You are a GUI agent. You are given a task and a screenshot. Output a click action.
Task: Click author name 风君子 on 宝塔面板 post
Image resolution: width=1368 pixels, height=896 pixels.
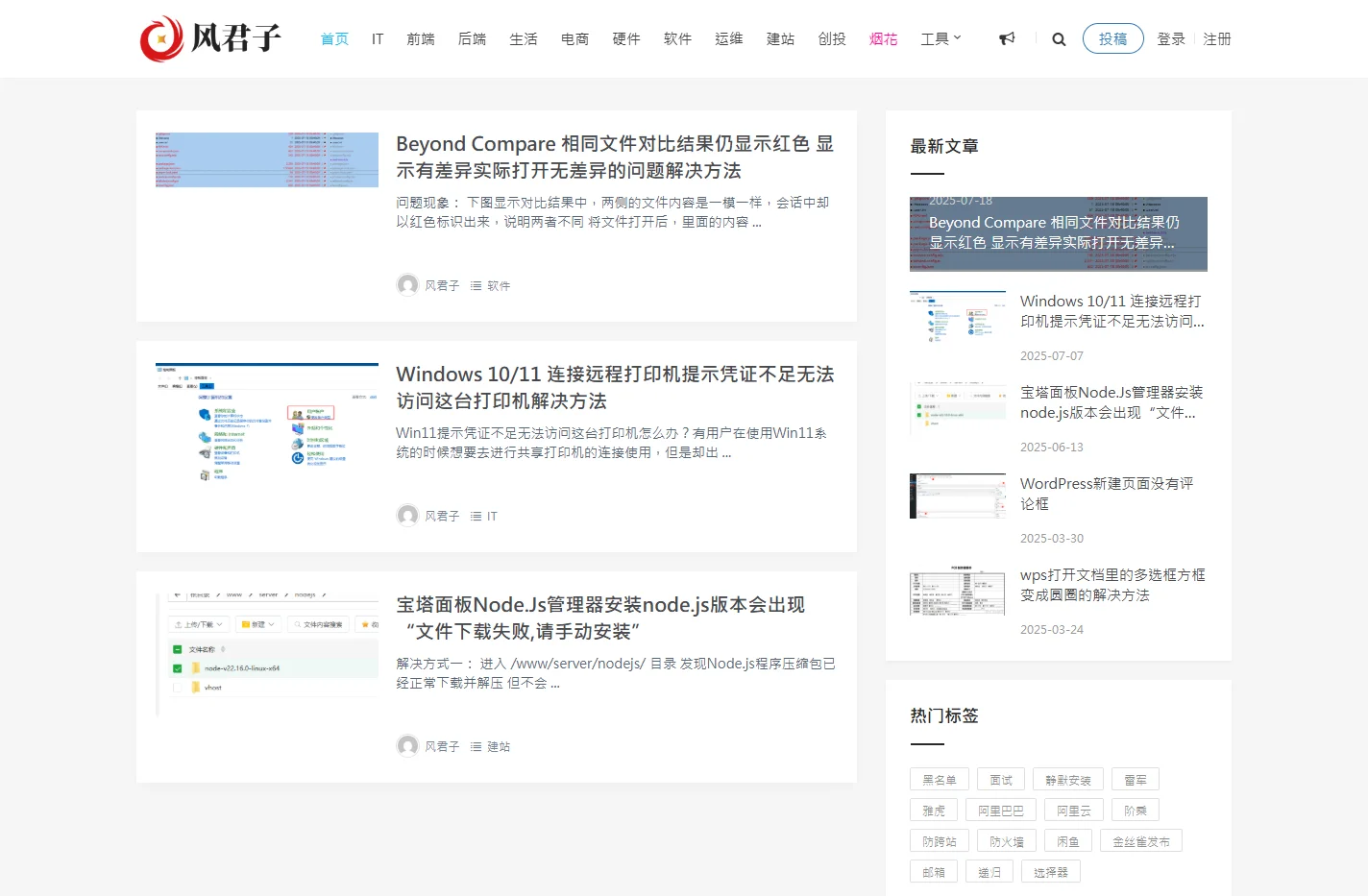point(442,746)
